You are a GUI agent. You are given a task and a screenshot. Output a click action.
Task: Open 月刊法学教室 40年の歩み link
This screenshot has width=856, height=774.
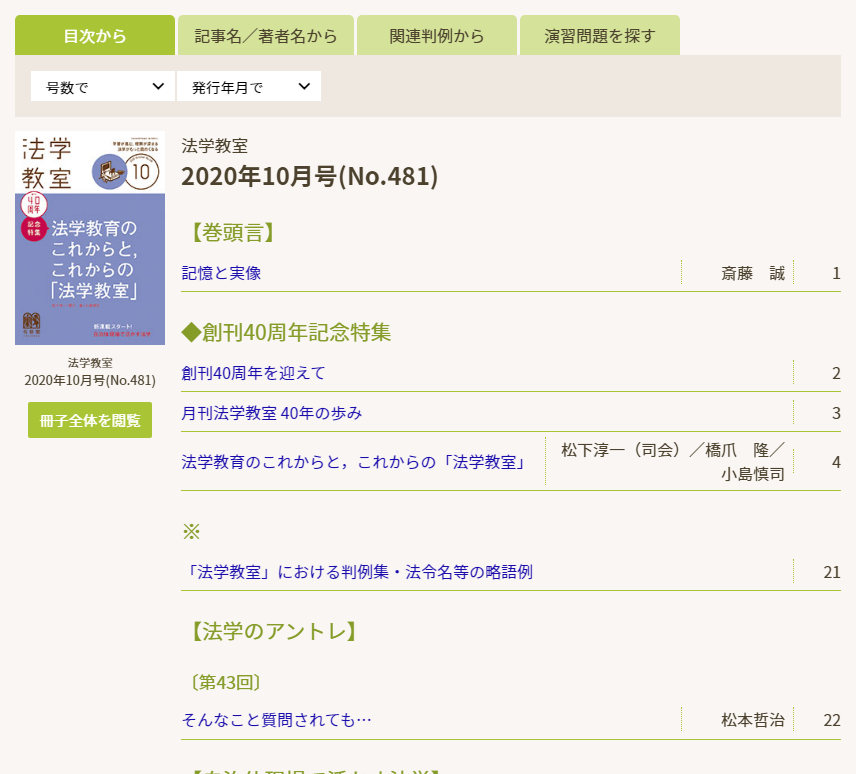click(271, 413)
